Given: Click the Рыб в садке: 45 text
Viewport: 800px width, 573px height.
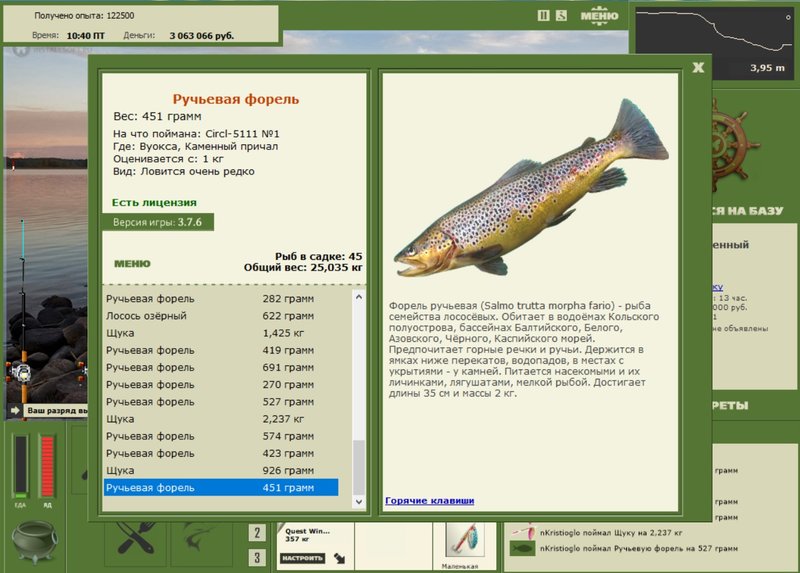Looking at the screenshot, I should [x=318, y=256].
